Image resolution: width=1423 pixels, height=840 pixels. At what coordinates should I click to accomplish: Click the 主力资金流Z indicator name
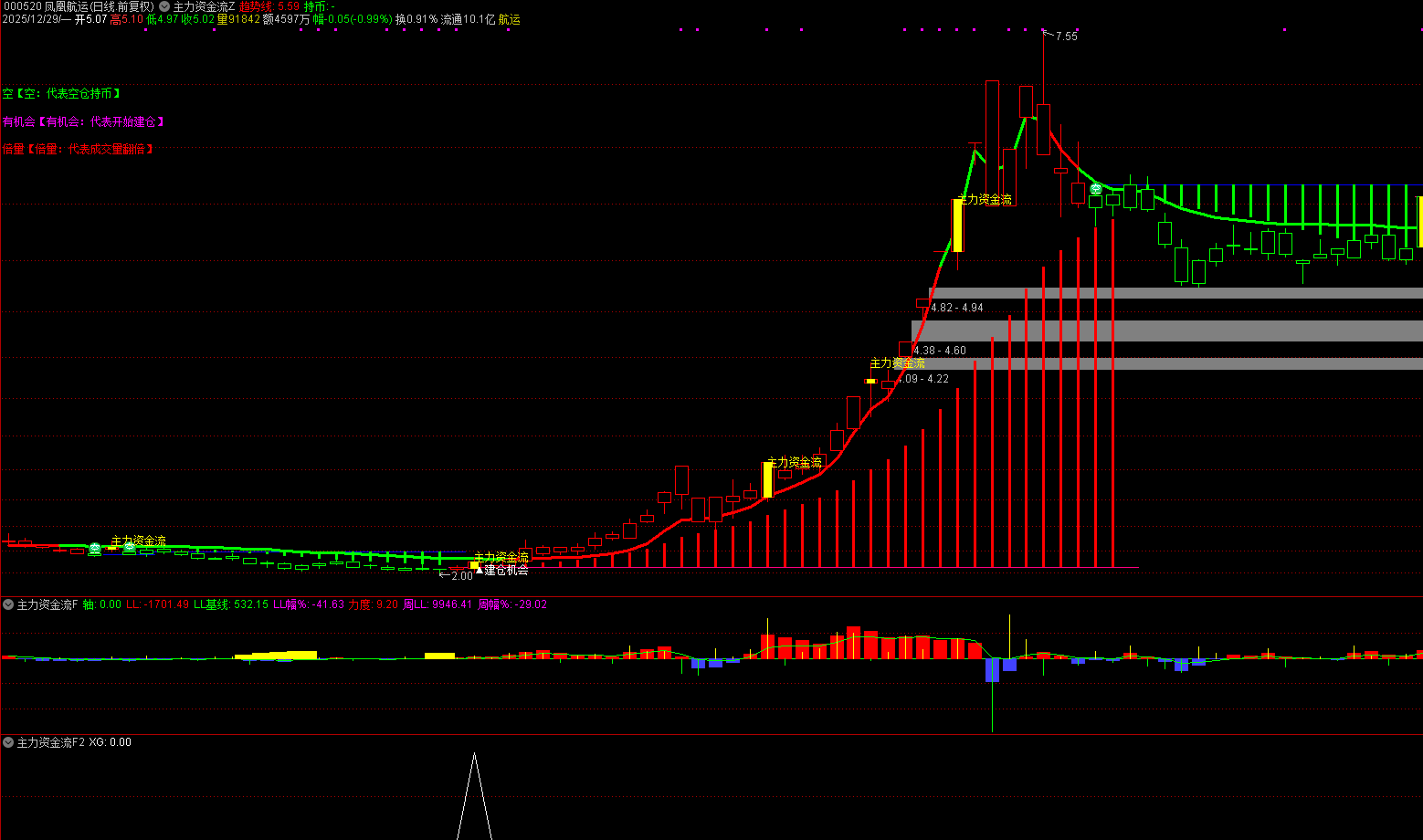point(205,6)
